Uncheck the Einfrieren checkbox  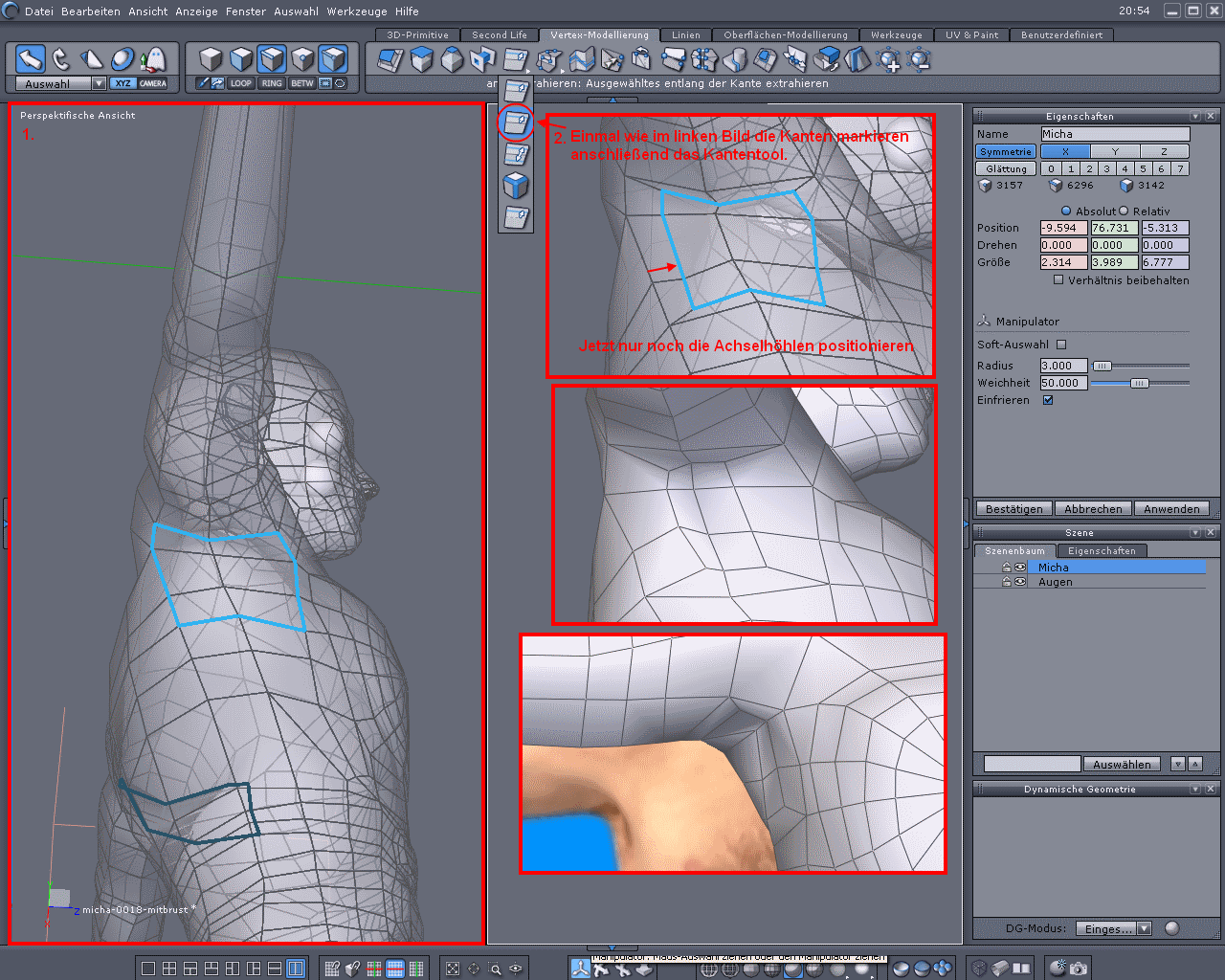point(1048,400)
